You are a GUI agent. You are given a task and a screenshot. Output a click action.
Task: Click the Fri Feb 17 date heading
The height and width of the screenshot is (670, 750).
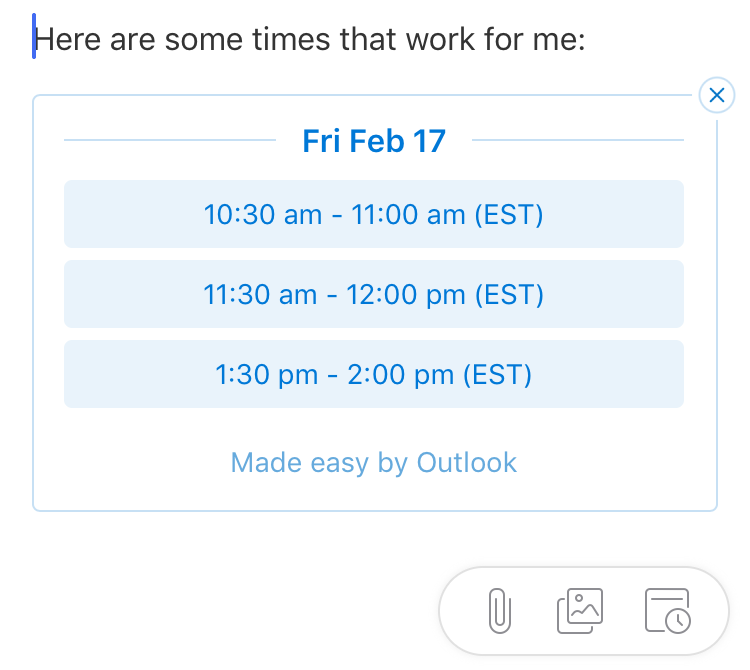[374, 141]
